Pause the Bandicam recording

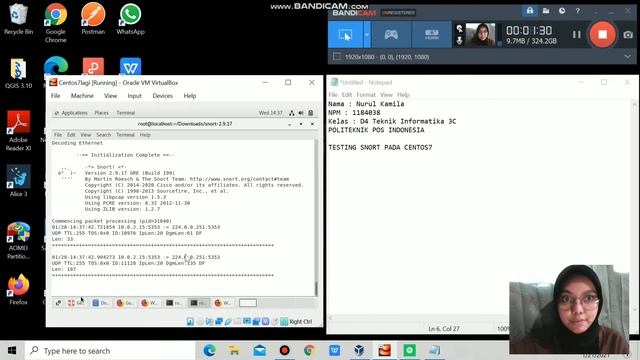[576, 35]
